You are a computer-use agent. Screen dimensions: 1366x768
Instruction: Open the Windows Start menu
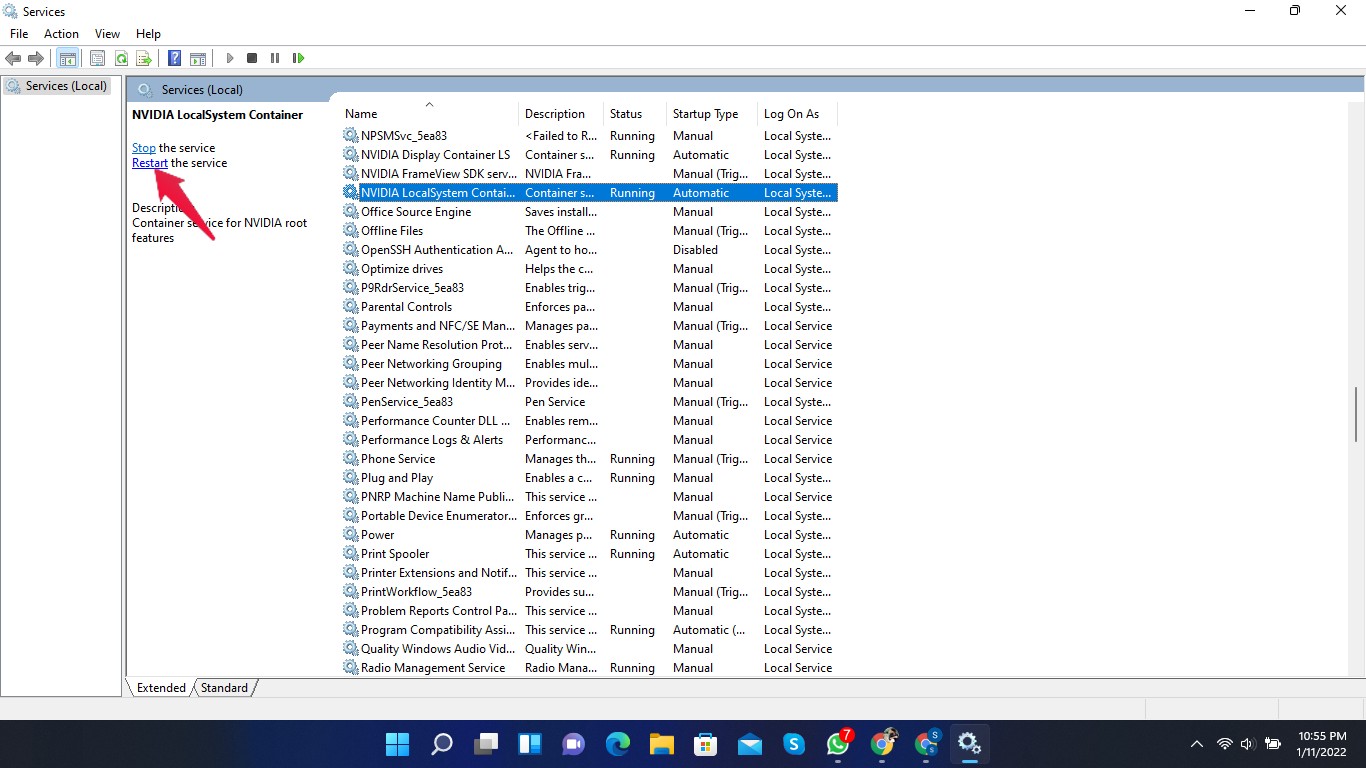[397, 744]
